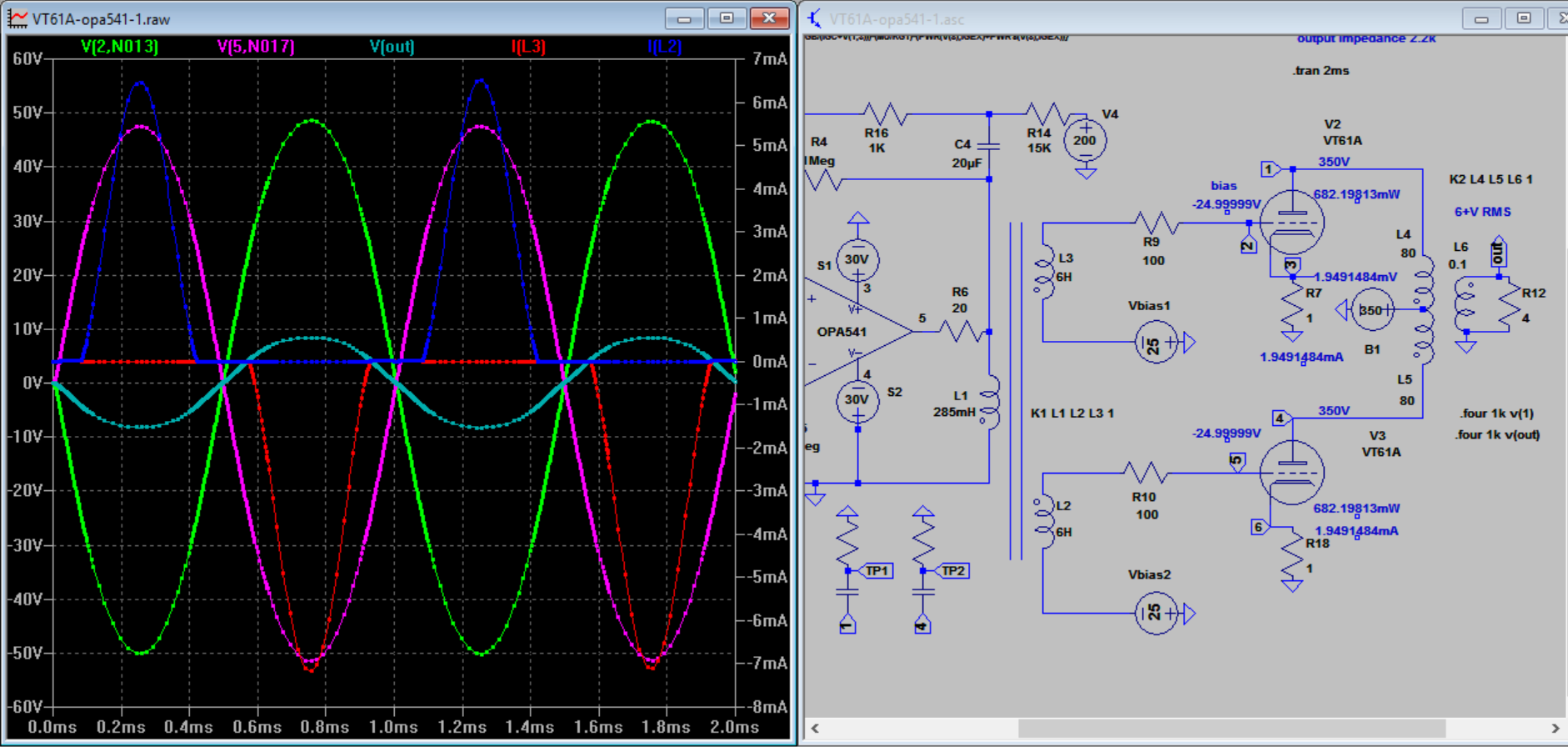1568x747 pixels.
Task: Click the .four 1k v(1) directive
Action: 1496,414
